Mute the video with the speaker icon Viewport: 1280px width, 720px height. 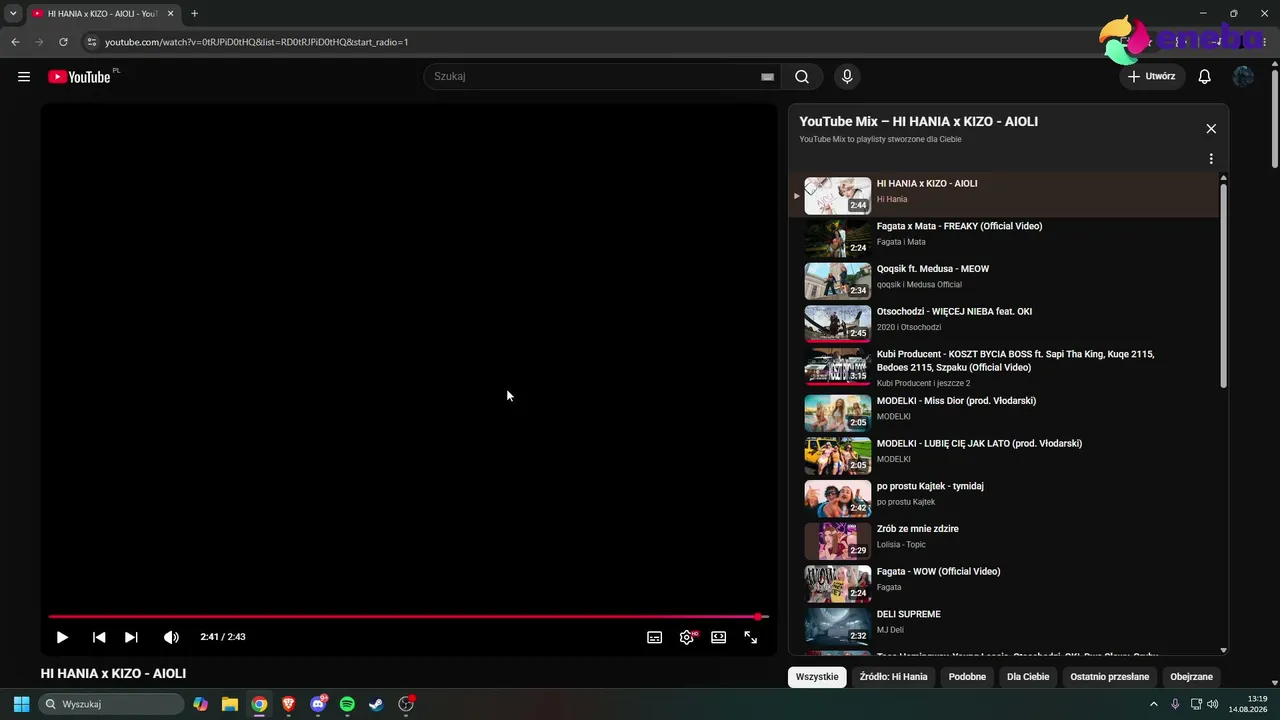pos(171,637)
